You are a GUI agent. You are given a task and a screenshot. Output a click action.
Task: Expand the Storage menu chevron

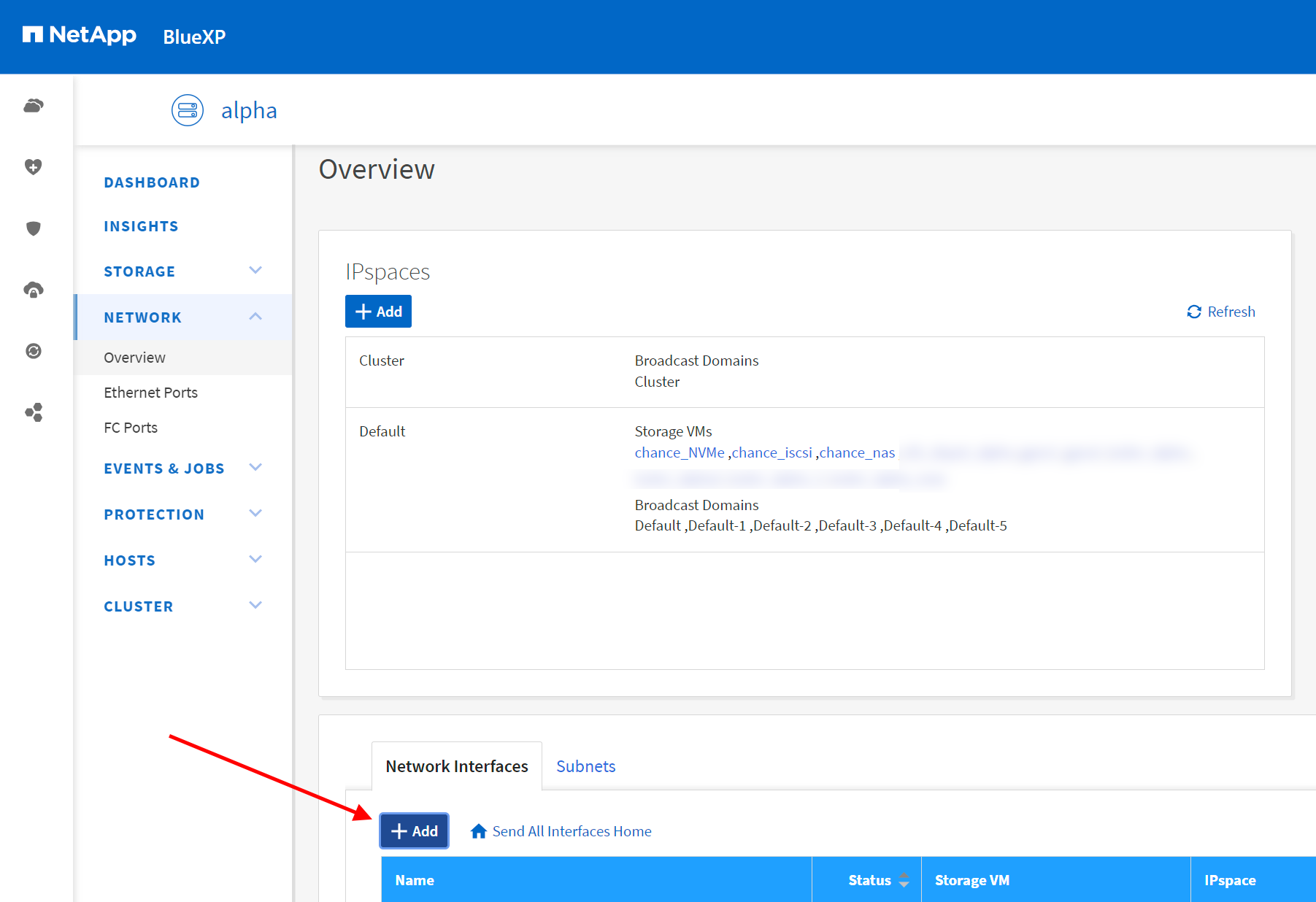pos(255,271)
